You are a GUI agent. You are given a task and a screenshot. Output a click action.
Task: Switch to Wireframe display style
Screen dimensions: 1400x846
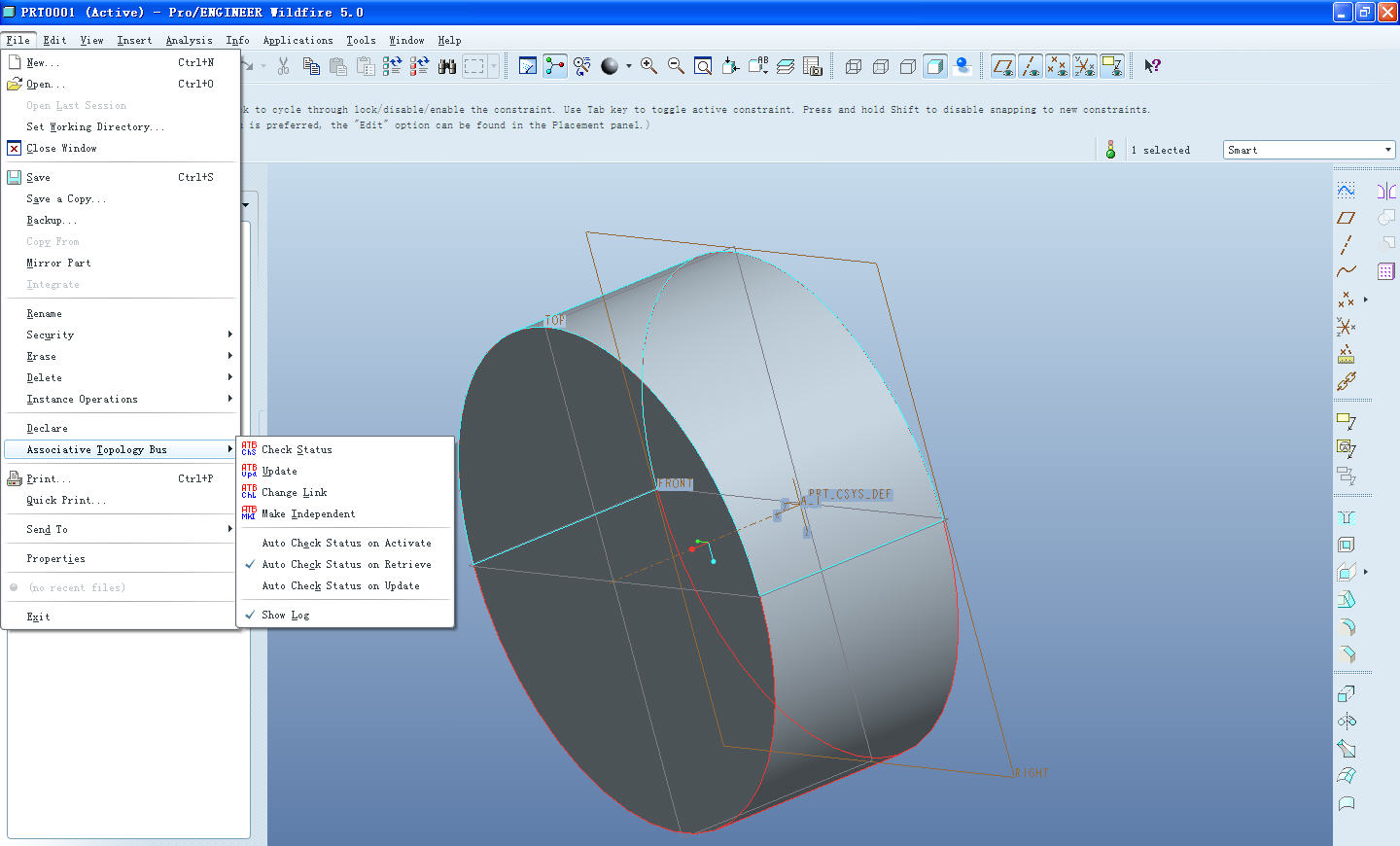tap(854, 66)
